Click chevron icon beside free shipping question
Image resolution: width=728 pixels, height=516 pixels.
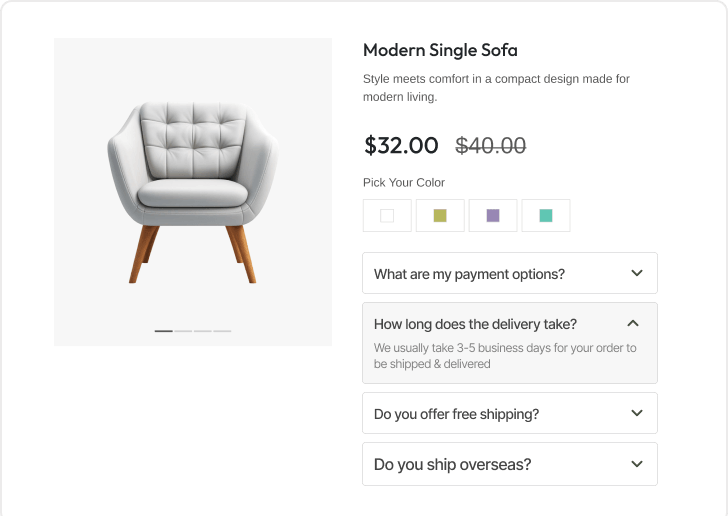pos(637,413)
